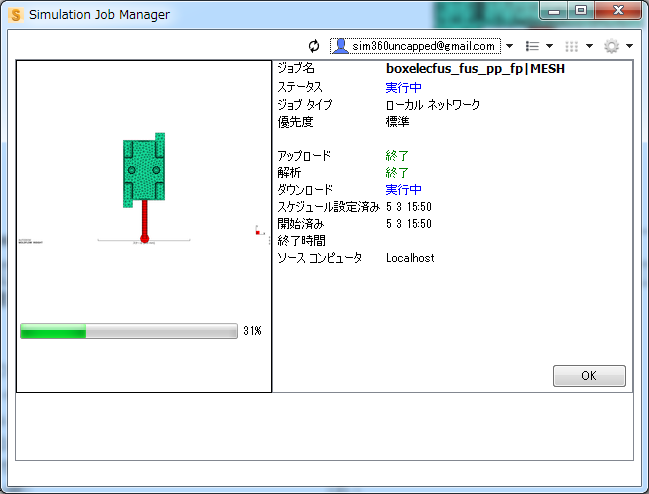
Task: Click the 31% progress label
Action: click(x=252, y=331)
